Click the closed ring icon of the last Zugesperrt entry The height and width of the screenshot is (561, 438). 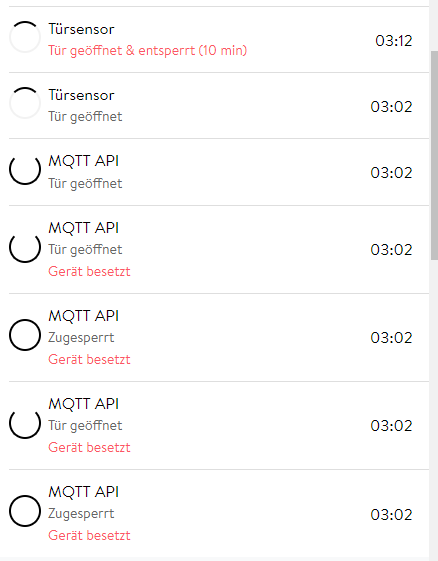click(x=25, y=511)
